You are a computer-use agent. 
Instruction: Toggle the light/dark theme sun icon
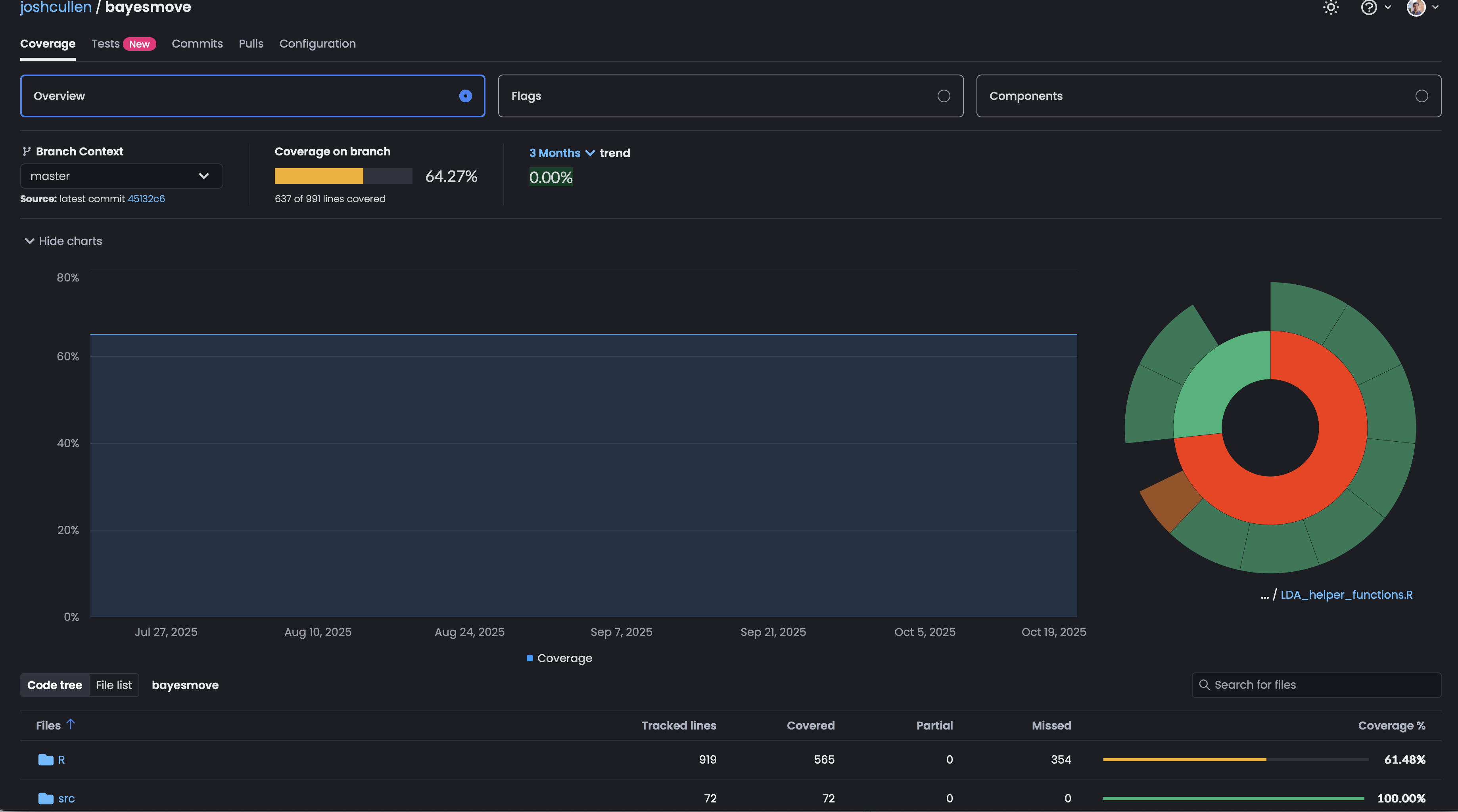point(1331,8)
